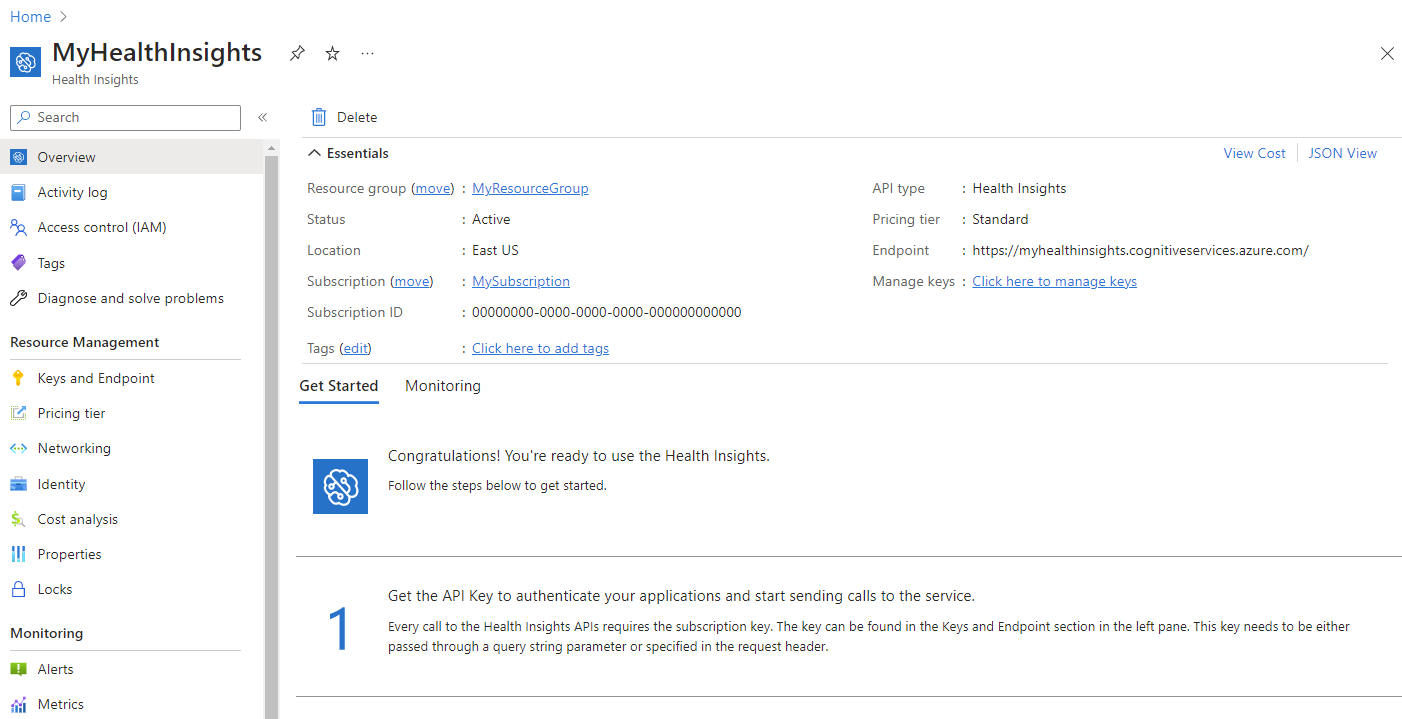Click the 'Active' status value
This screenshot has height=719, width=1402.
(491, 219)
